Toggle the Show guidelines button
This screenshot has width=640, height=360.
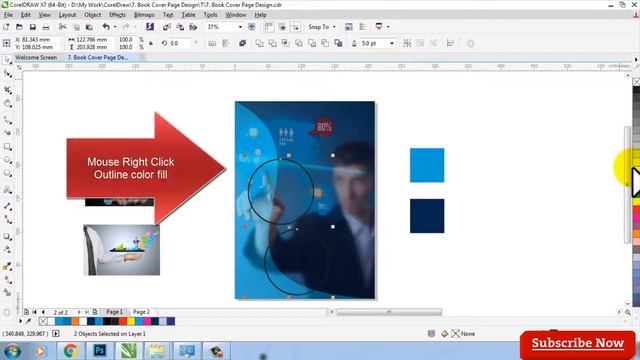[296, 27]
